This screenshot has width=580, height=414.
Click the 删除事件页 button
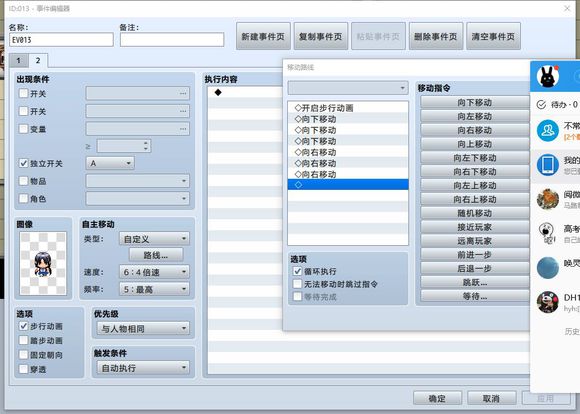point(435,36)
